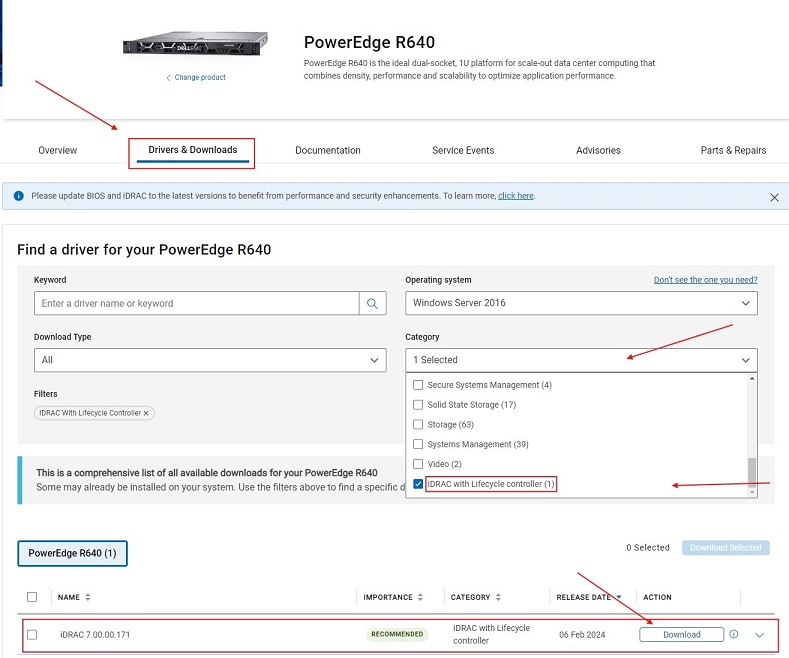Open the Download Type dropdown

tap(209, 360)
